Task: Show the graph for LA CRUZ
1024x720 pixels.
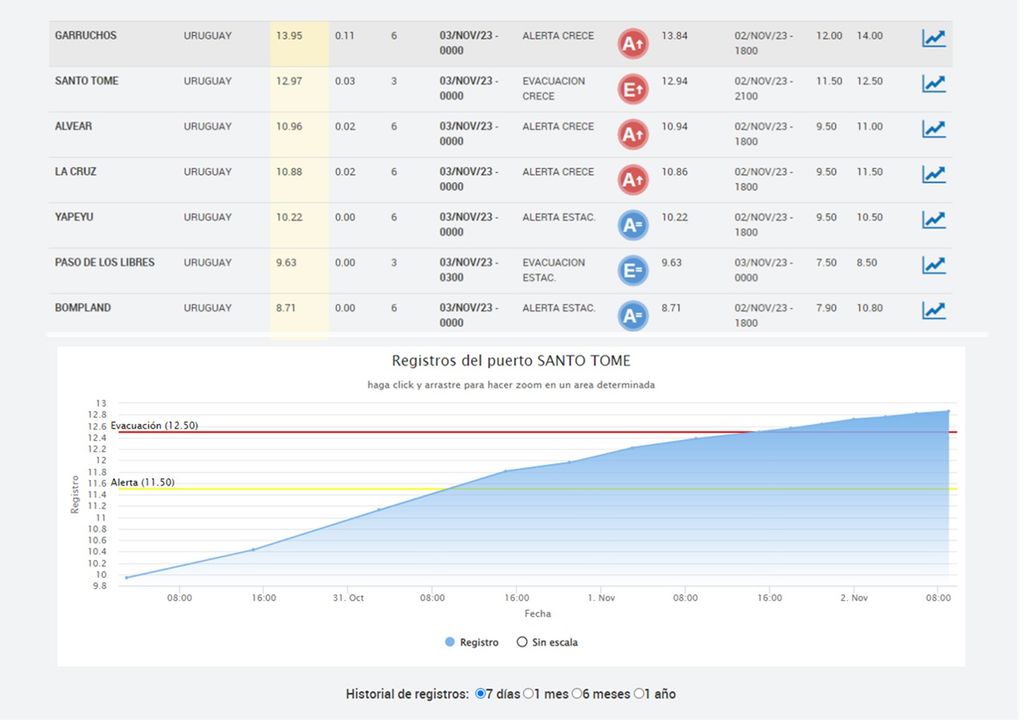Action: pos(933,175)
